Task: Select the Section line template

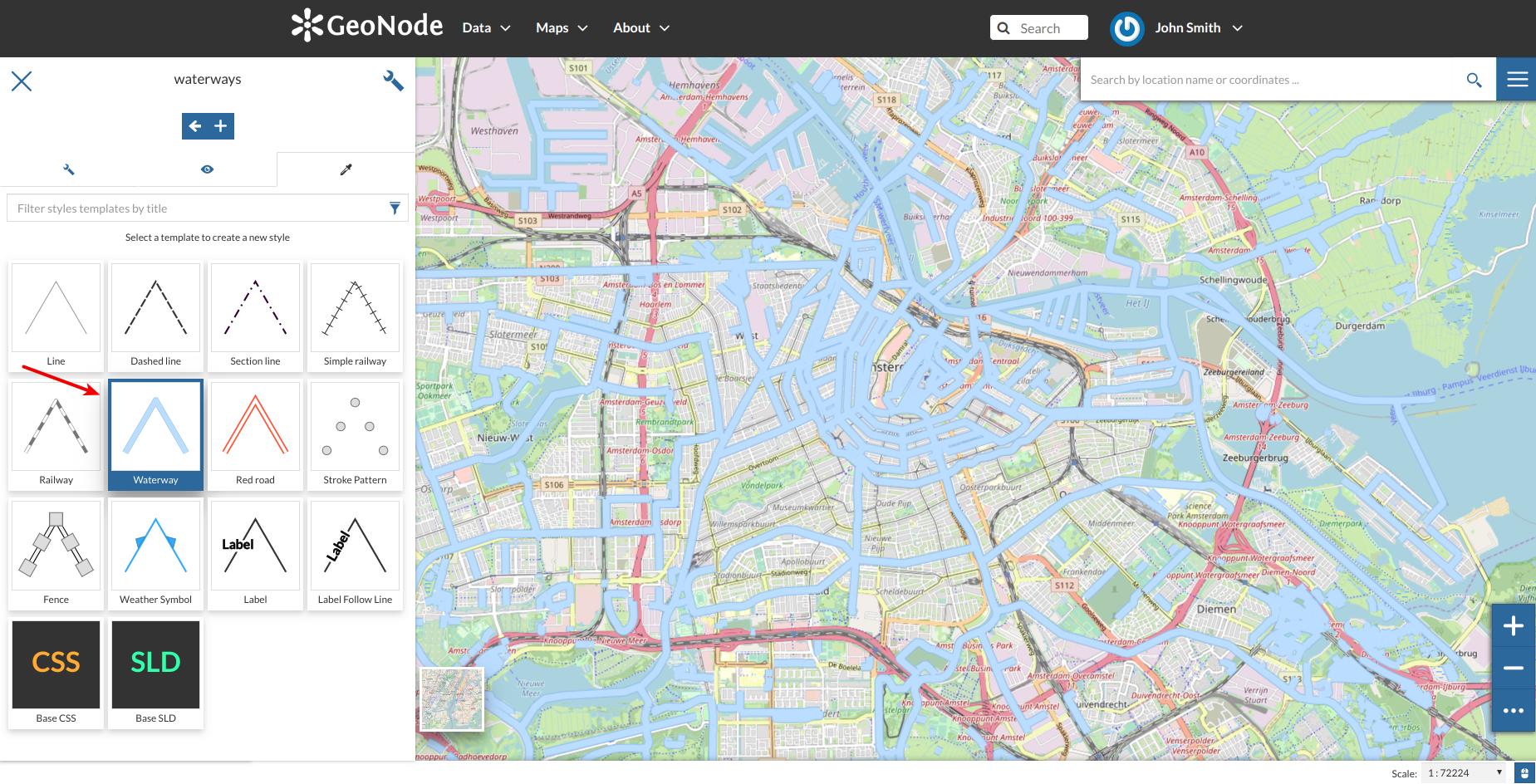Action: [255, 316]
